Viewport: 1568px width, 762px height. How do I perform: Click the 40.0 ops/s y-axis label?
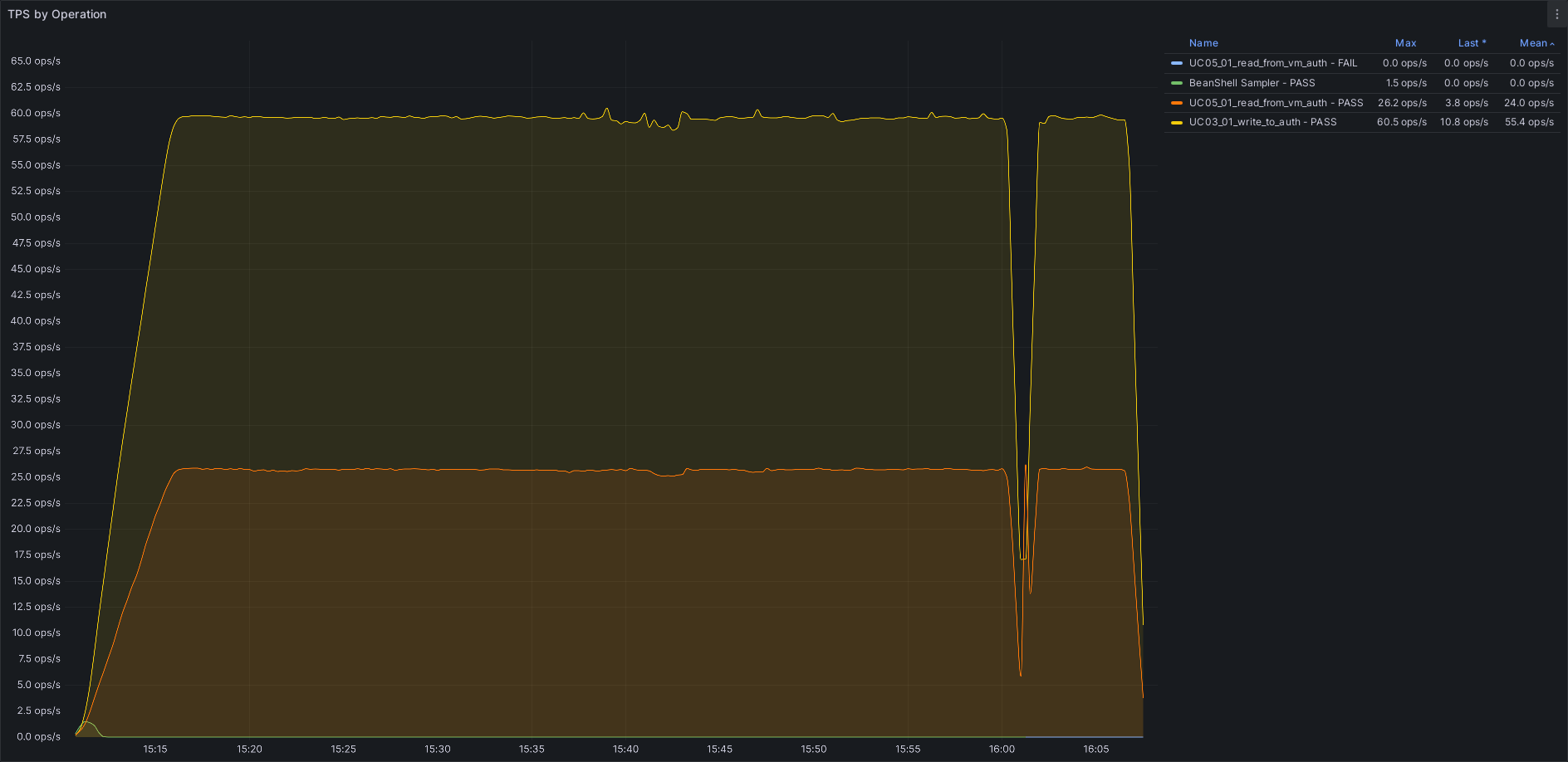click(x=36, y=320)
